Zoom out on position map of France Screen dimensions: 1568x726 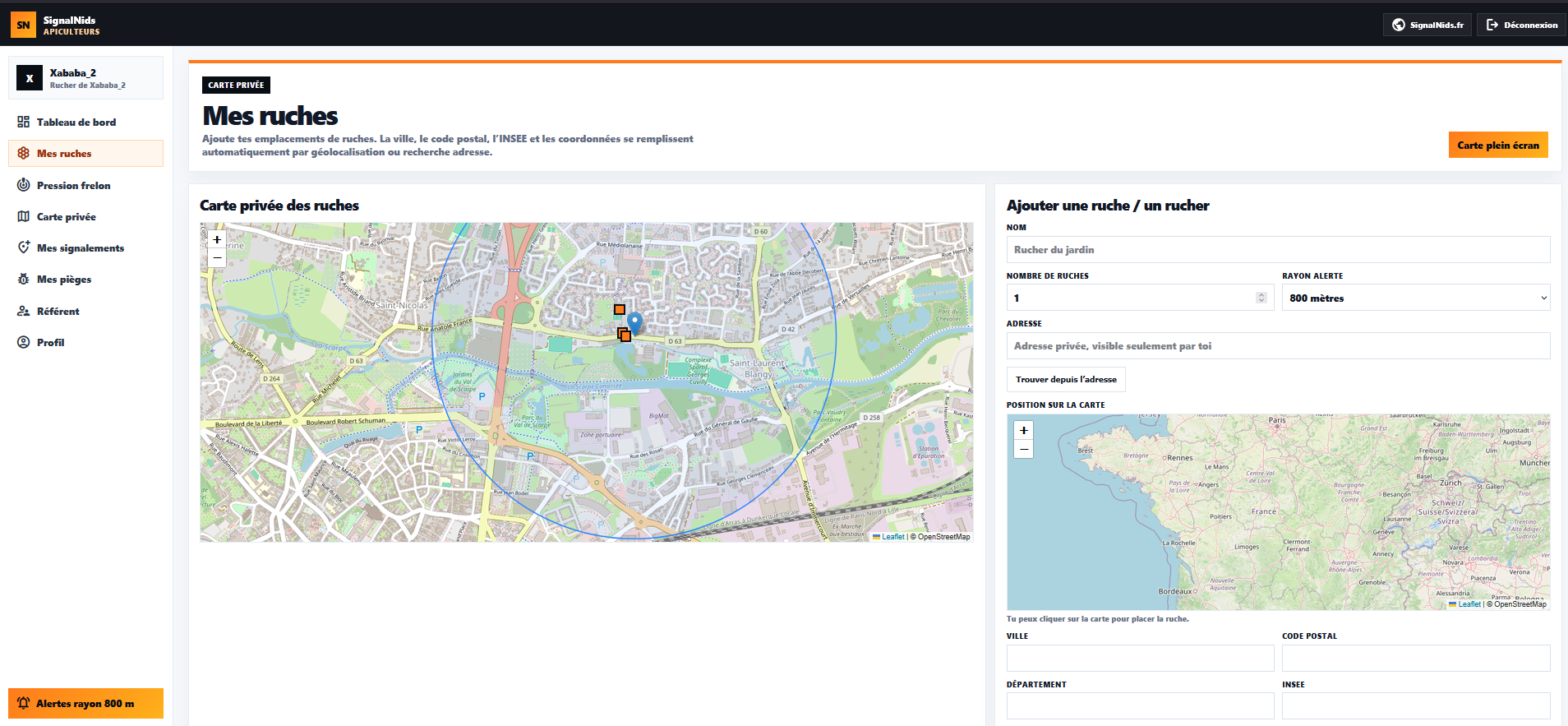pos(1024,449)
